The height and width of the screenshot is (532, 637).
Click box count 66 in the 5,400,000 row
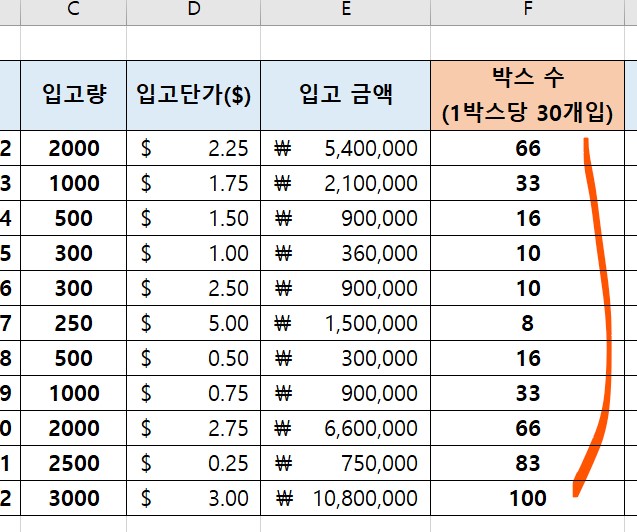pos(527,148)
